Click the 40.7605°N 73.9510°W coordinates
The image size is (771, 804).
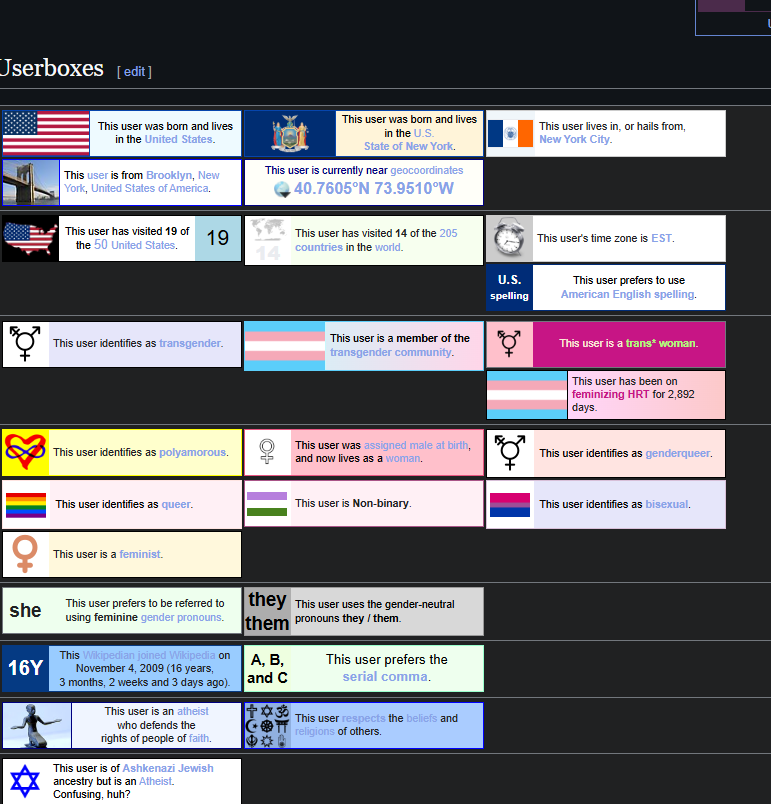pyautogui.click(x=373, y=188)
